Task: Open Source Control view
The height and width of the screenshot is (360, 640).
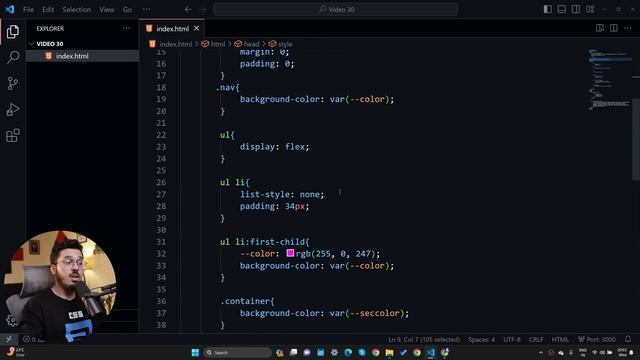Action: (x=13, y=83)
